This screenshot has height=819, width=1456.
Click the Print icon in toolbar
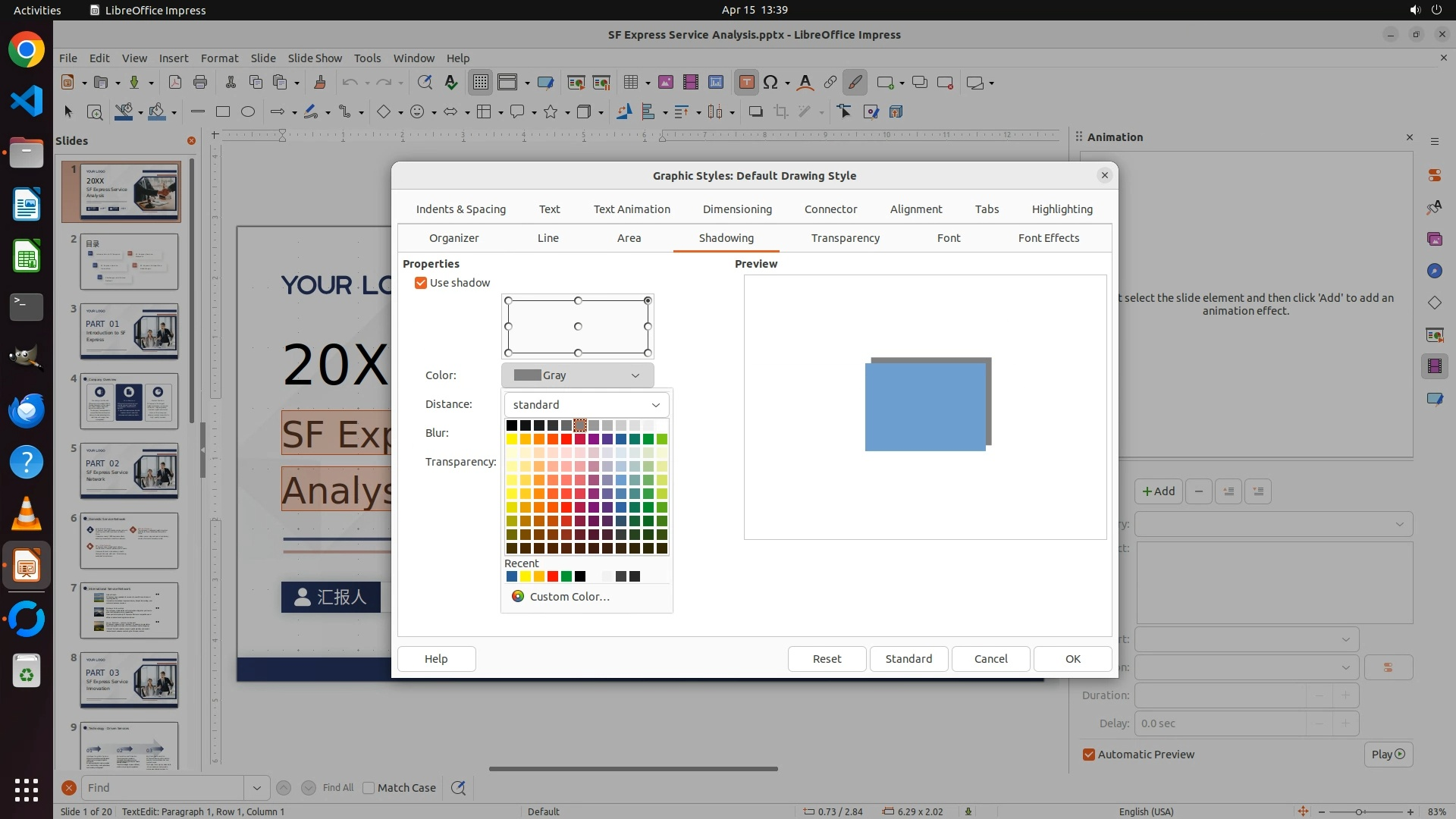pos(200,83)
